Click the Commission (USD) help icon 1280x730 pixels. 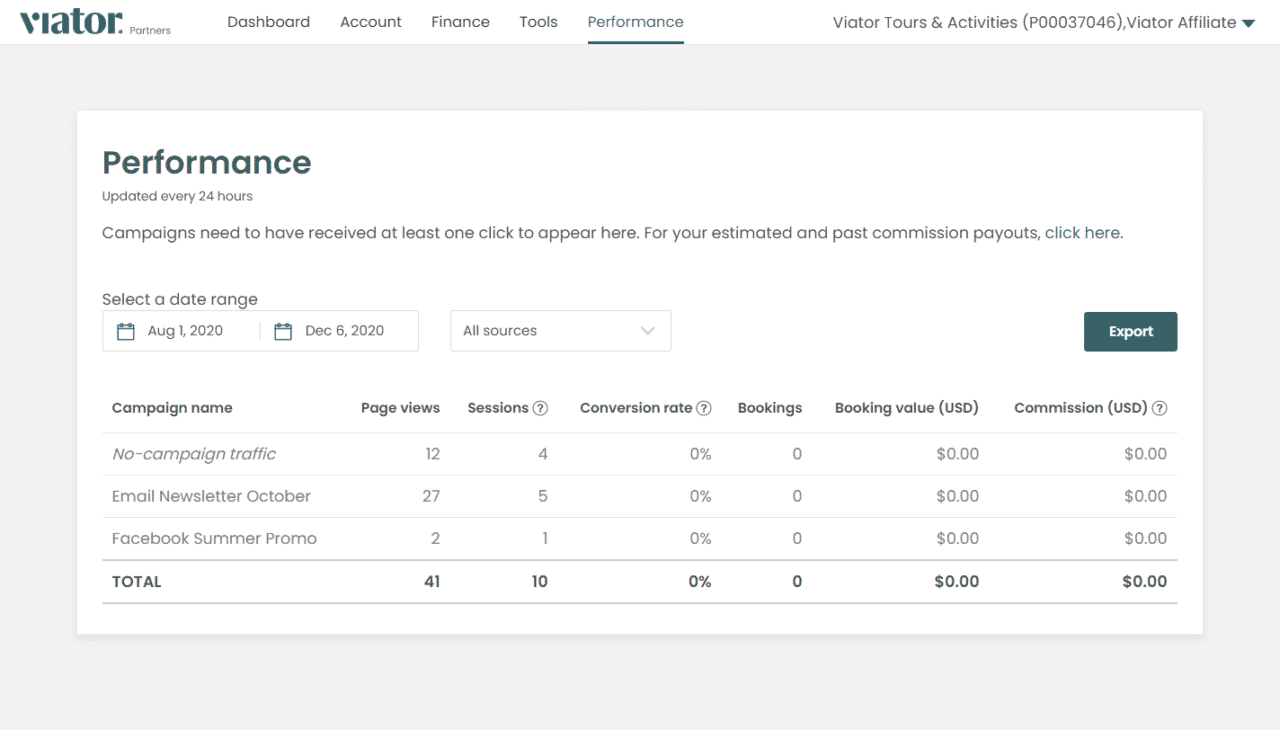click(1160, 408)
